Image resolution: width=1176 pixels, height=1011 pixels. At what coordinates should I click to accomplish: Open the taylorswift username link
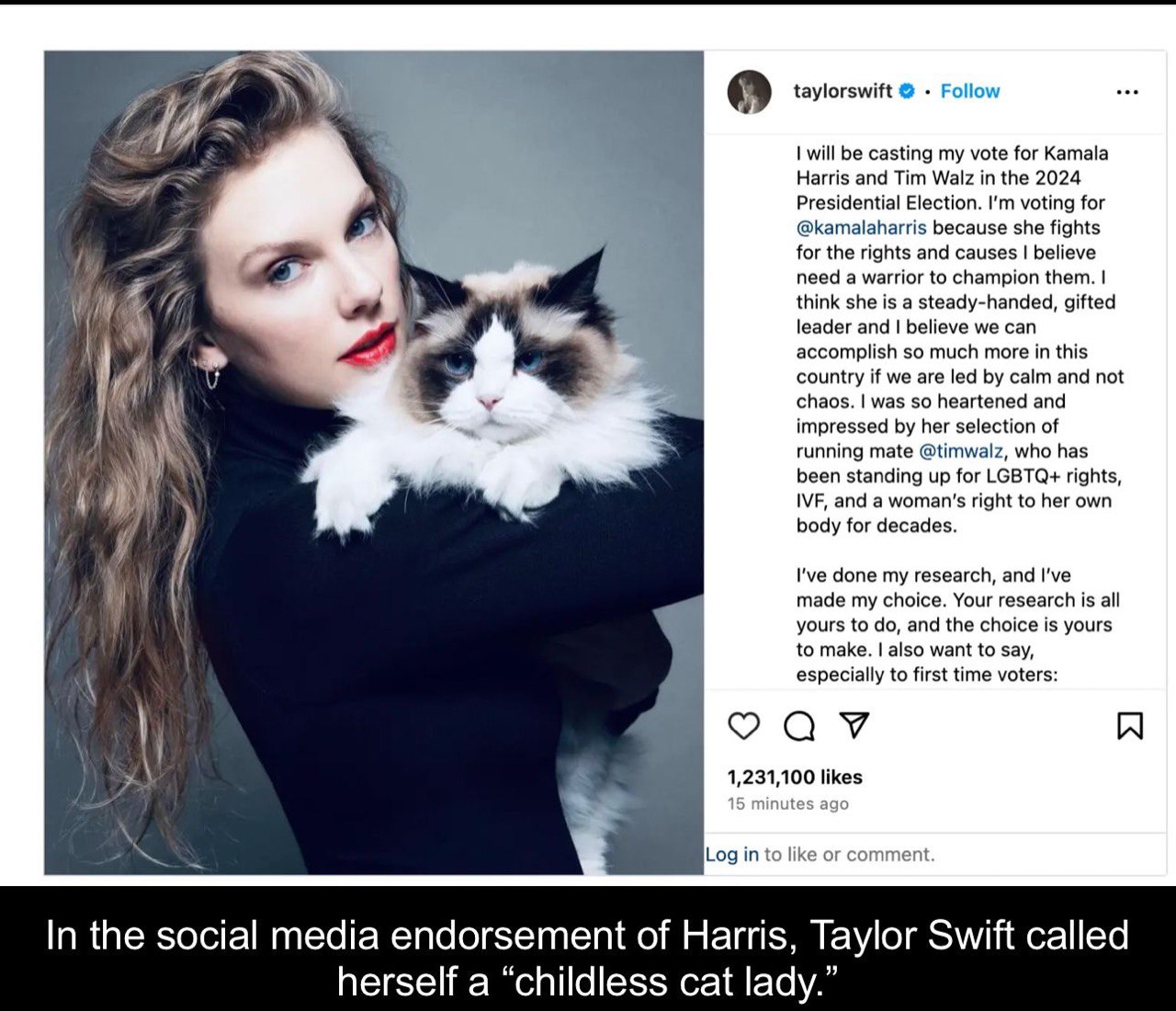tap(842, 91)
